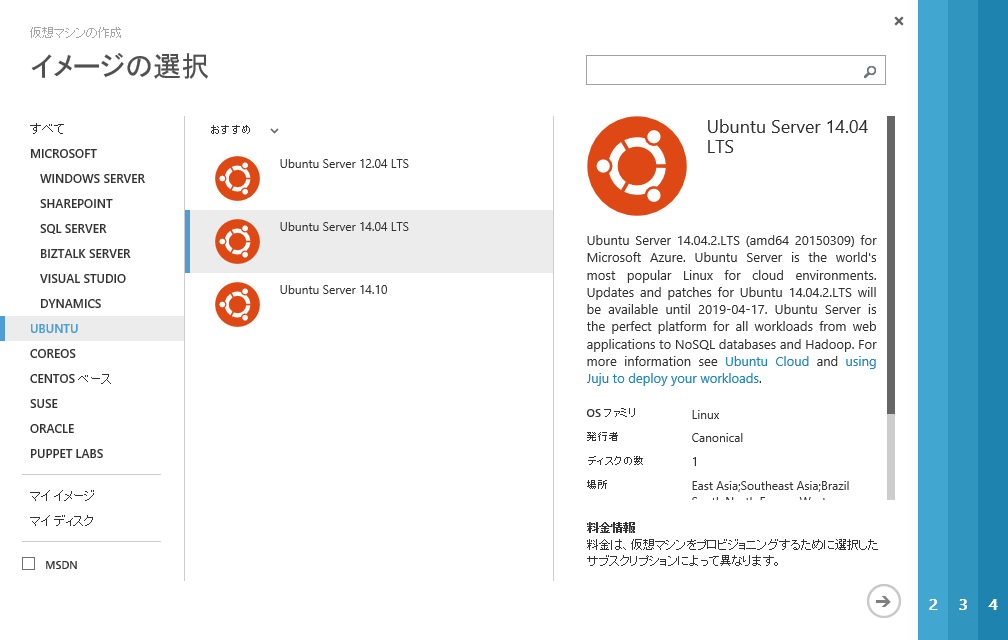Open the Ubuntu Cloud link

click(766, 362)
